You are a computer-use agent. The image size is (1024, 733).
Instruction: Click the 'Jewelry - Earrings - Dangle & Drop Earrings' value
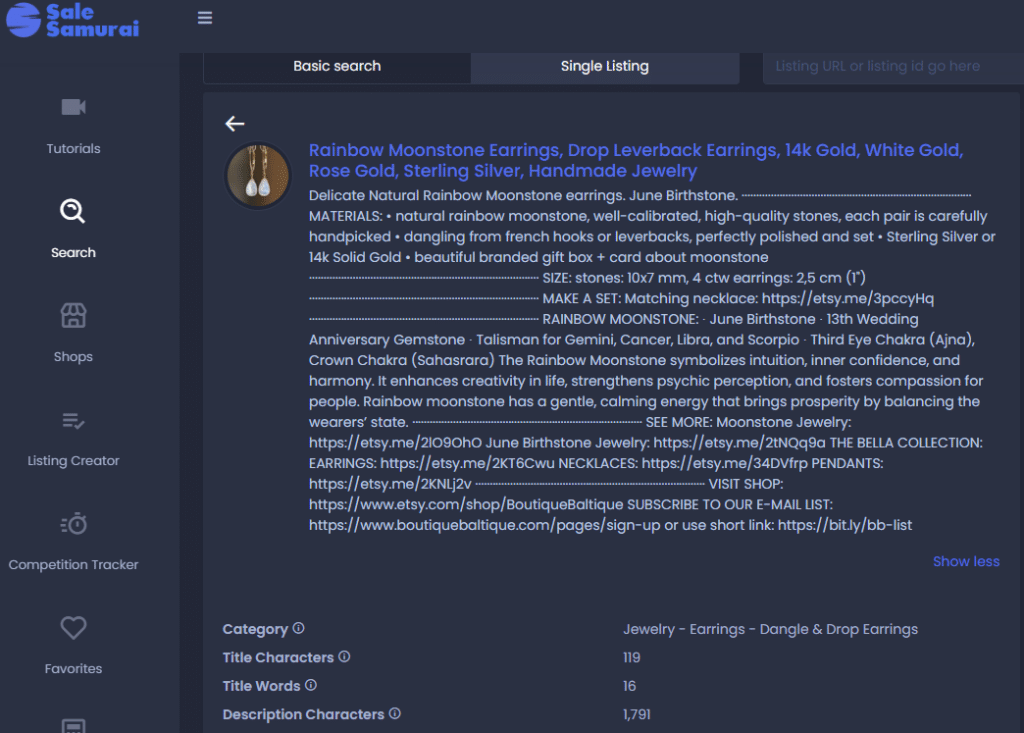pos(770,629)
